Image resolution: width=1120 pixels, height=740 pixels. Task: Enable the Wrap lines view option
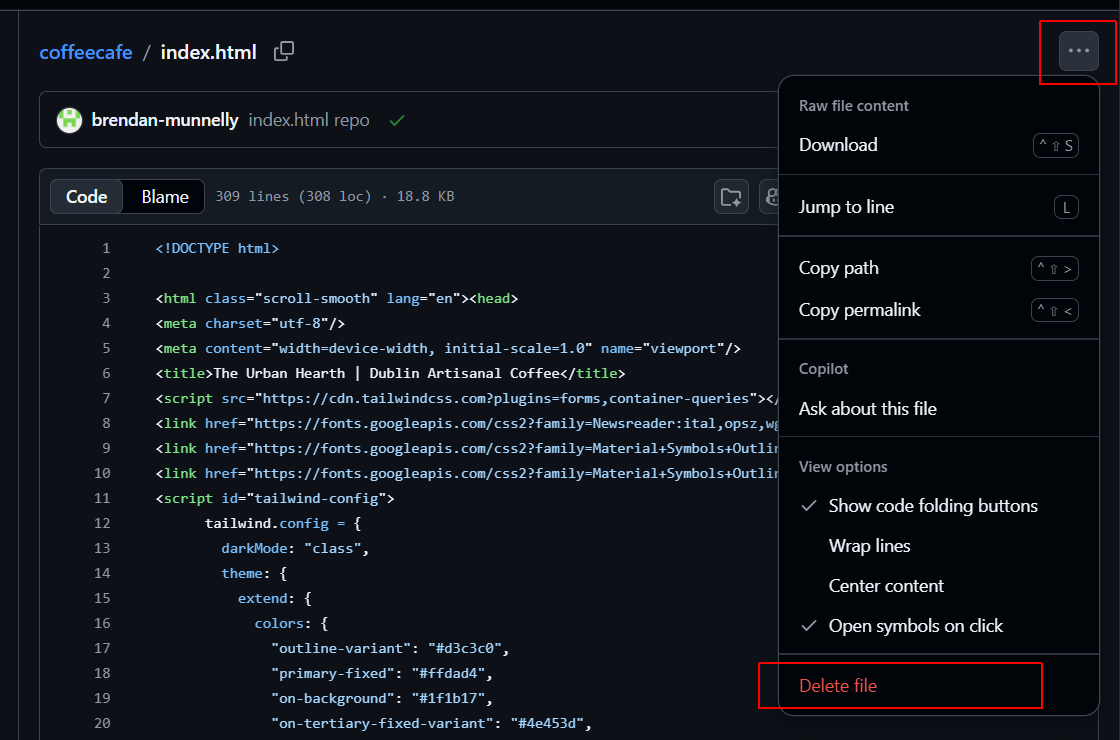coord(939,546)
